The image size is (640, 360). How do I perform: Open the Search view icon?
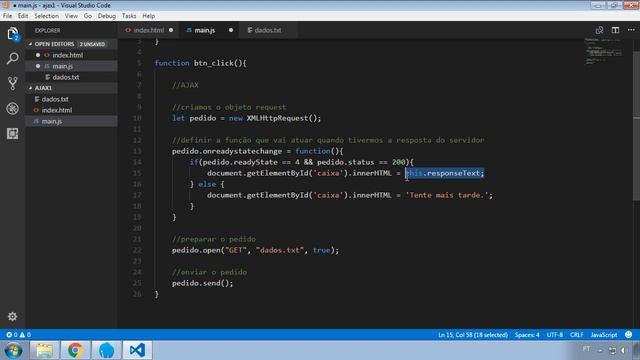click(12, 58)
